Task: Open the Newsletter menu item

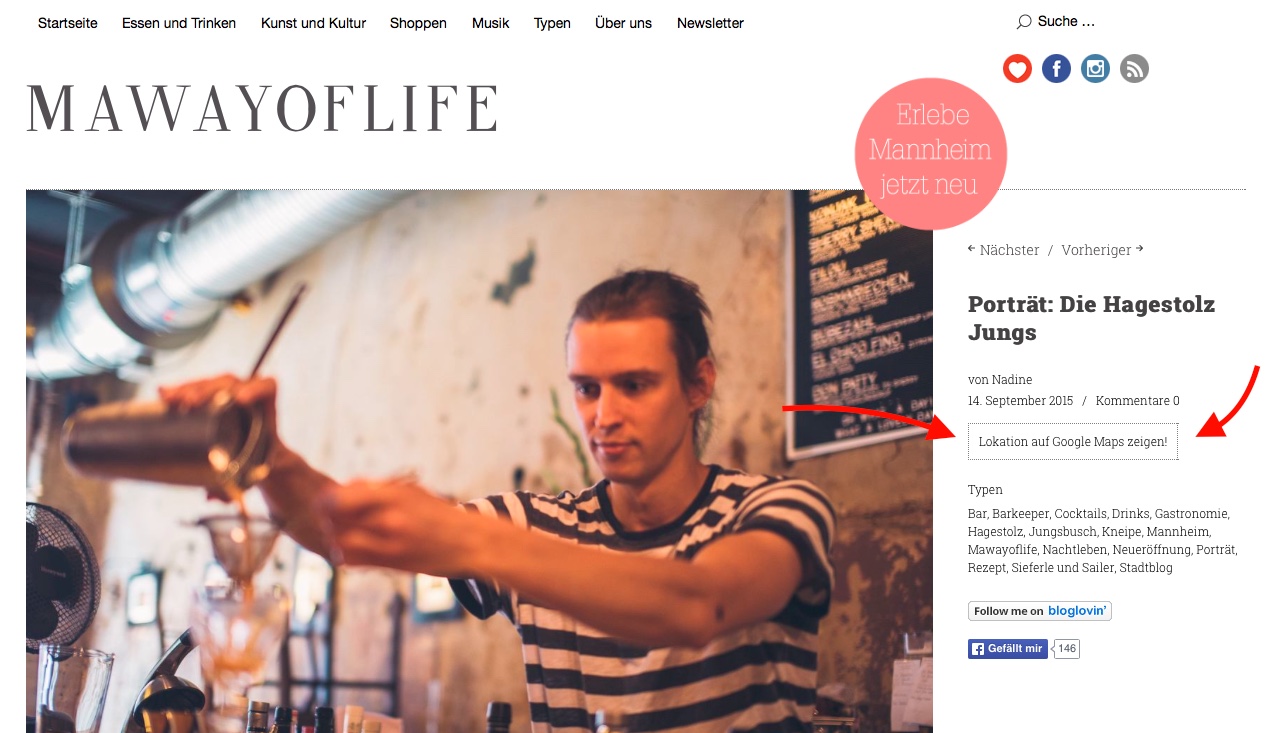Action: point(710,23)
